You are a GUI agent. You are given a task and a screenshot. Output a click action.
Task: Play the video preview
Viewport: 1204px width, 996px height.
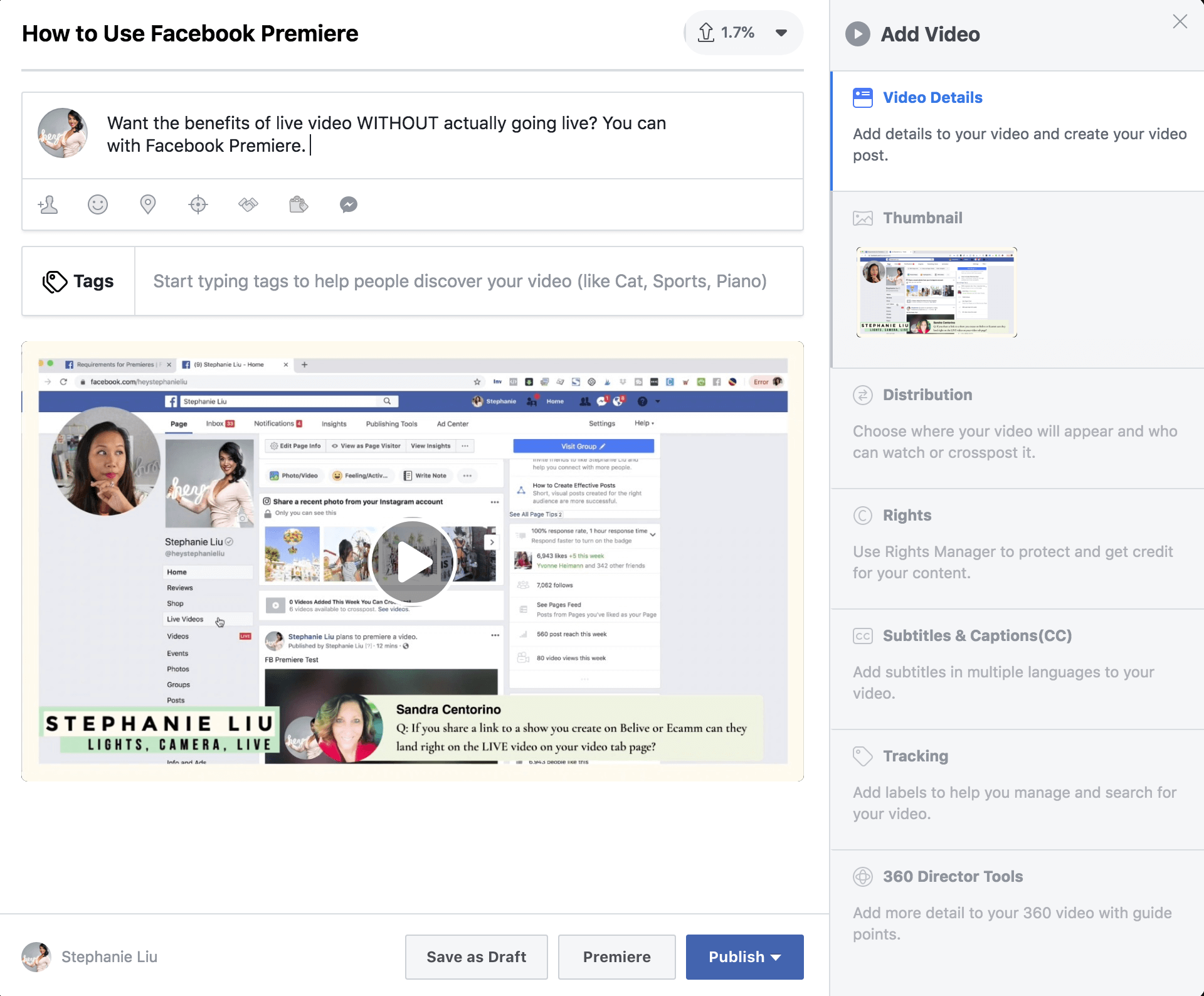[412, 561]
